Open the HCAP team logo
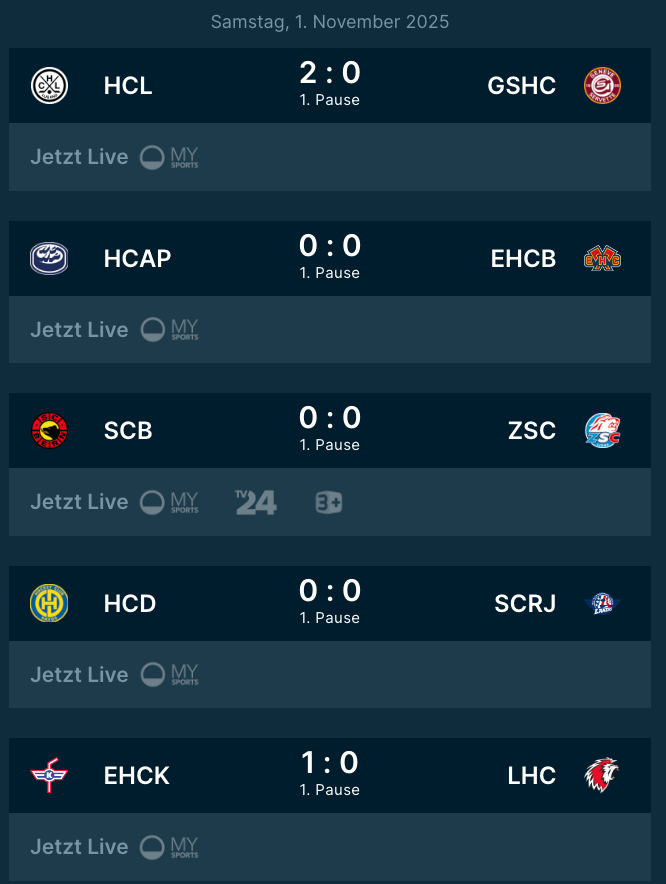This screenshot has height=884, width=666. coord(49,258)
